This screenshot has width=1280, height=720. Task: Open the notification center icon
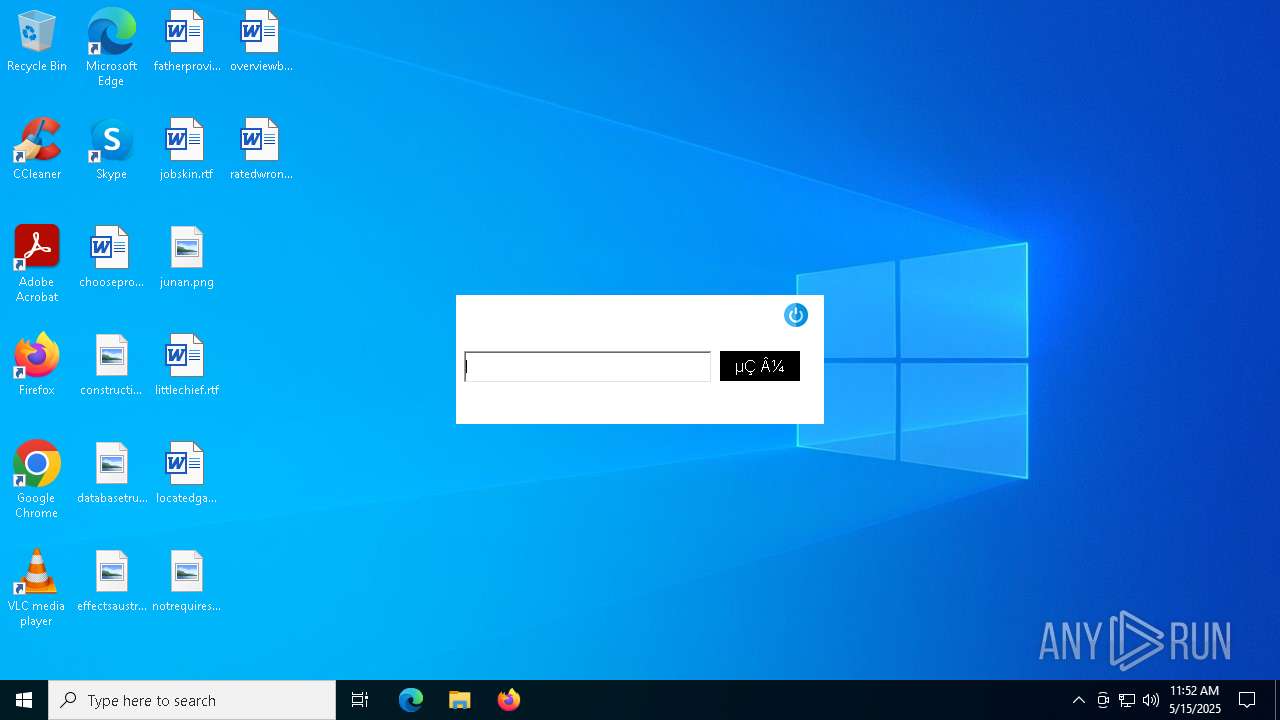(1247, 700)
